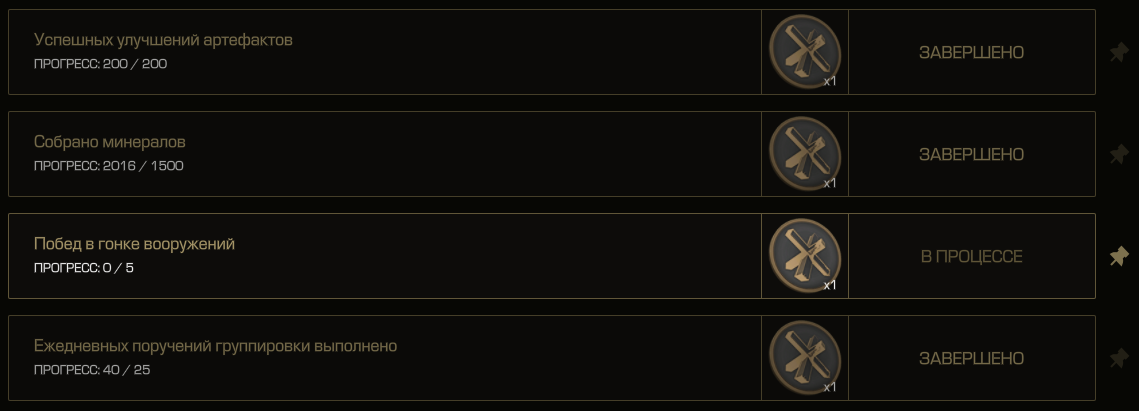Click reward token for 'Побед в гонке вооружений'
1139x411 pixels.
[805, 256]
